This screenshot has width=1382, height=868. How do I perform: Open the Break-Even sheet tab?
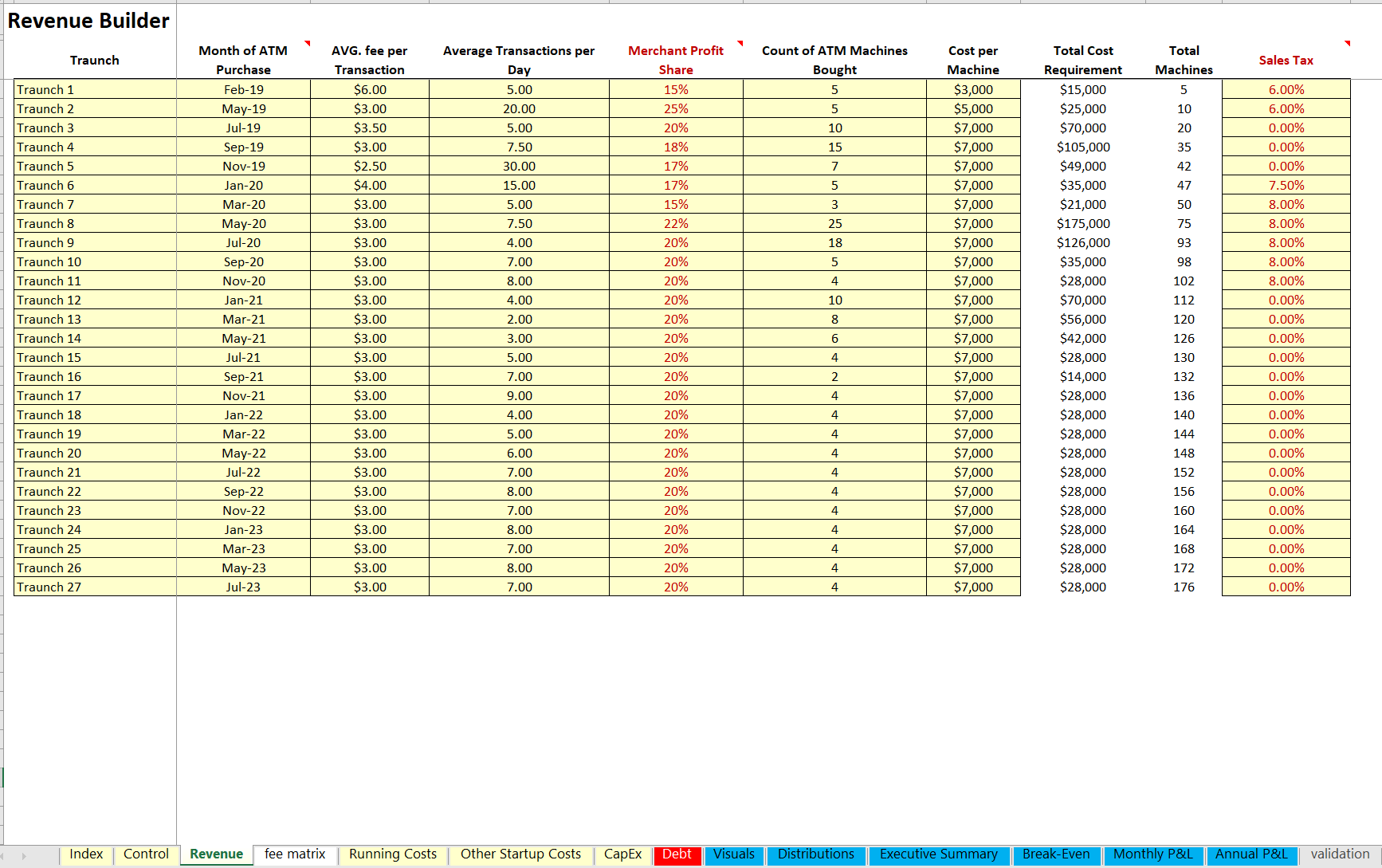(1056, 854)
